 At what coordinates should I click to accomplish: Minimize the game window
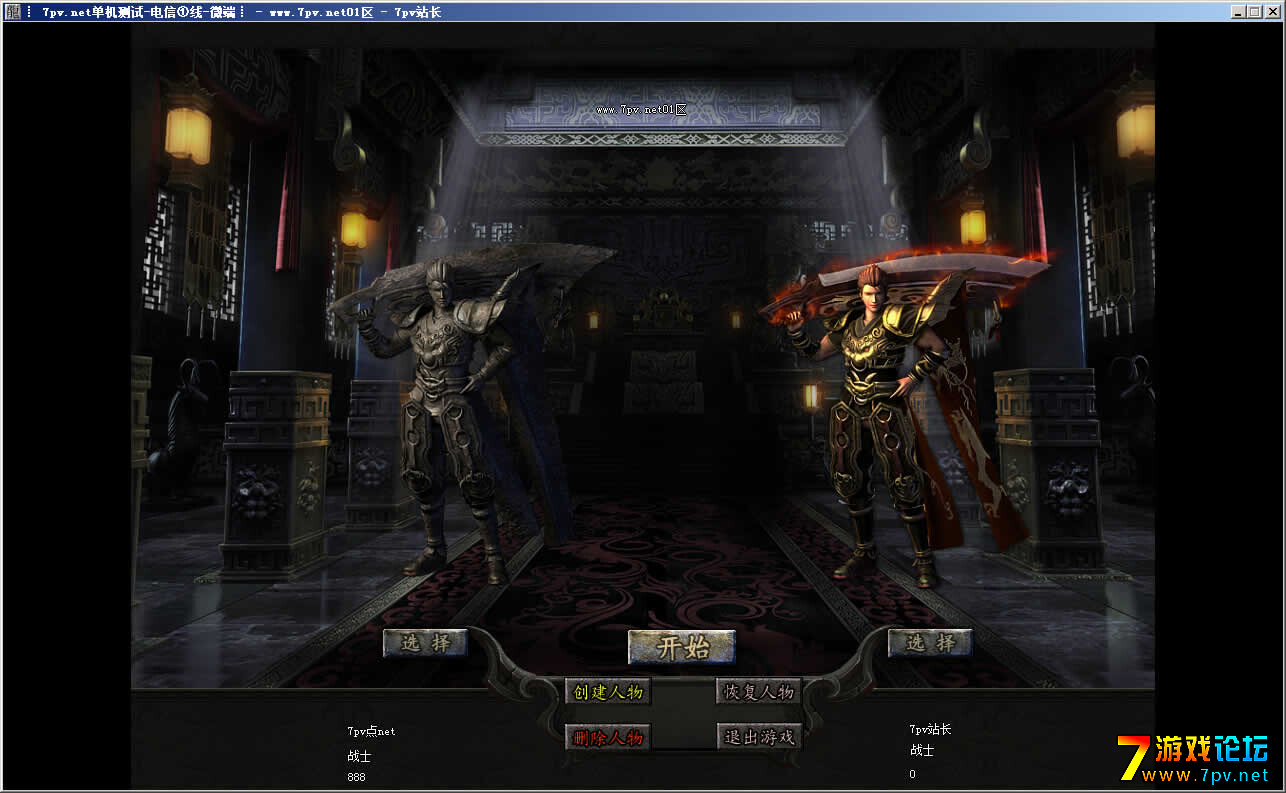tap(1239, 12)
